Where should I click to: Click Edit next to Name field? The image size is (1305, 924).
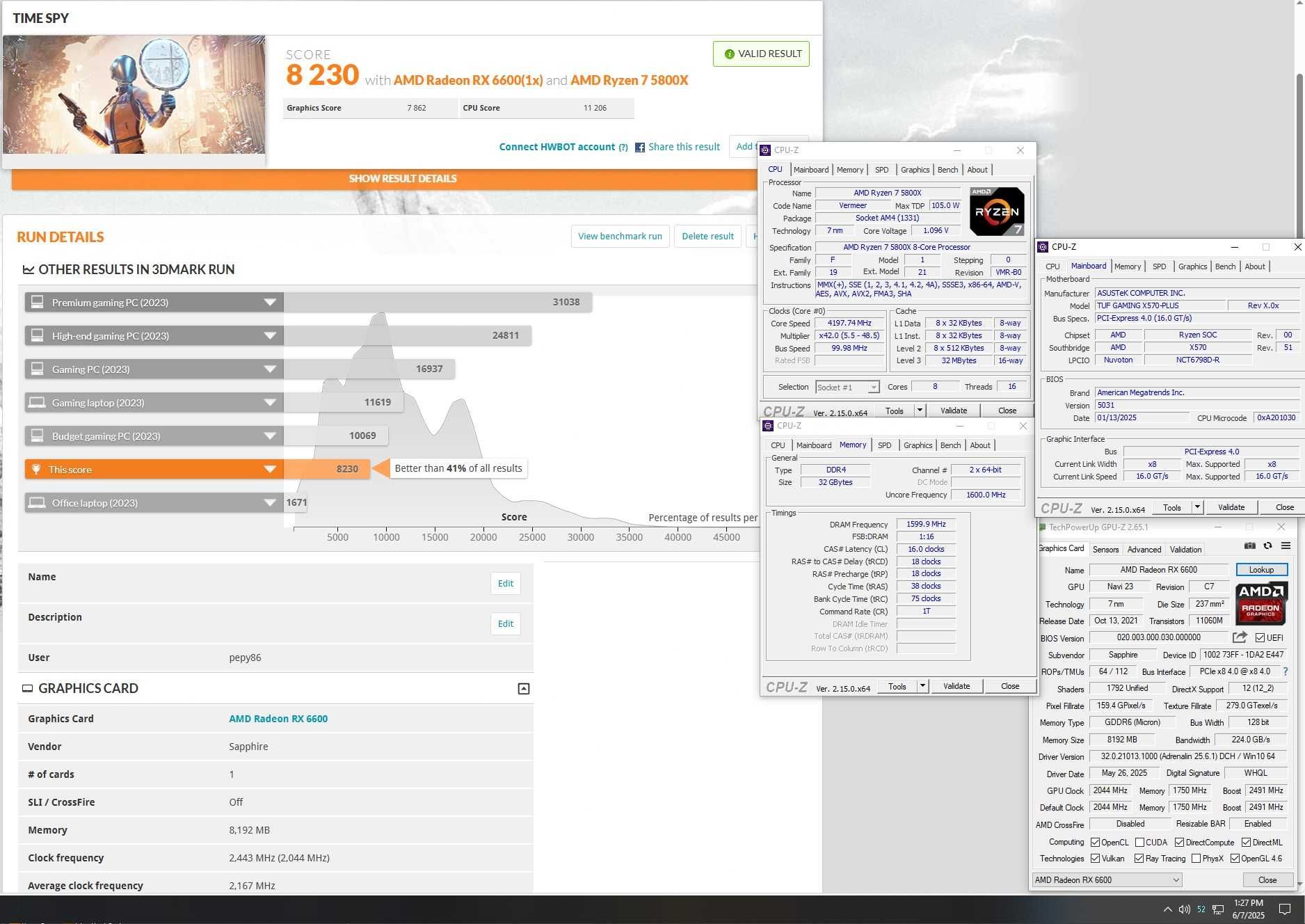(x=506, y=584)
